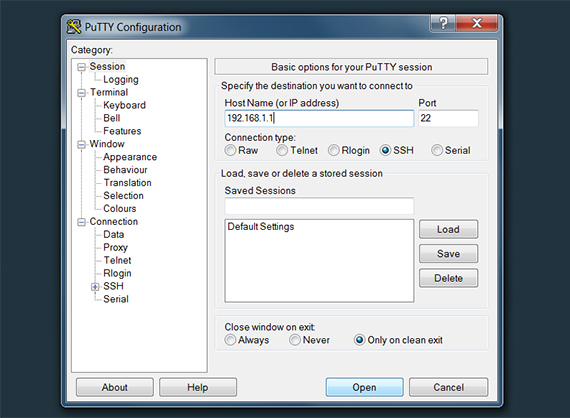Open the Serial category in tree
The height and width of the screenshot is (418, 570).
pyautogui.click(x=116, y=299)
